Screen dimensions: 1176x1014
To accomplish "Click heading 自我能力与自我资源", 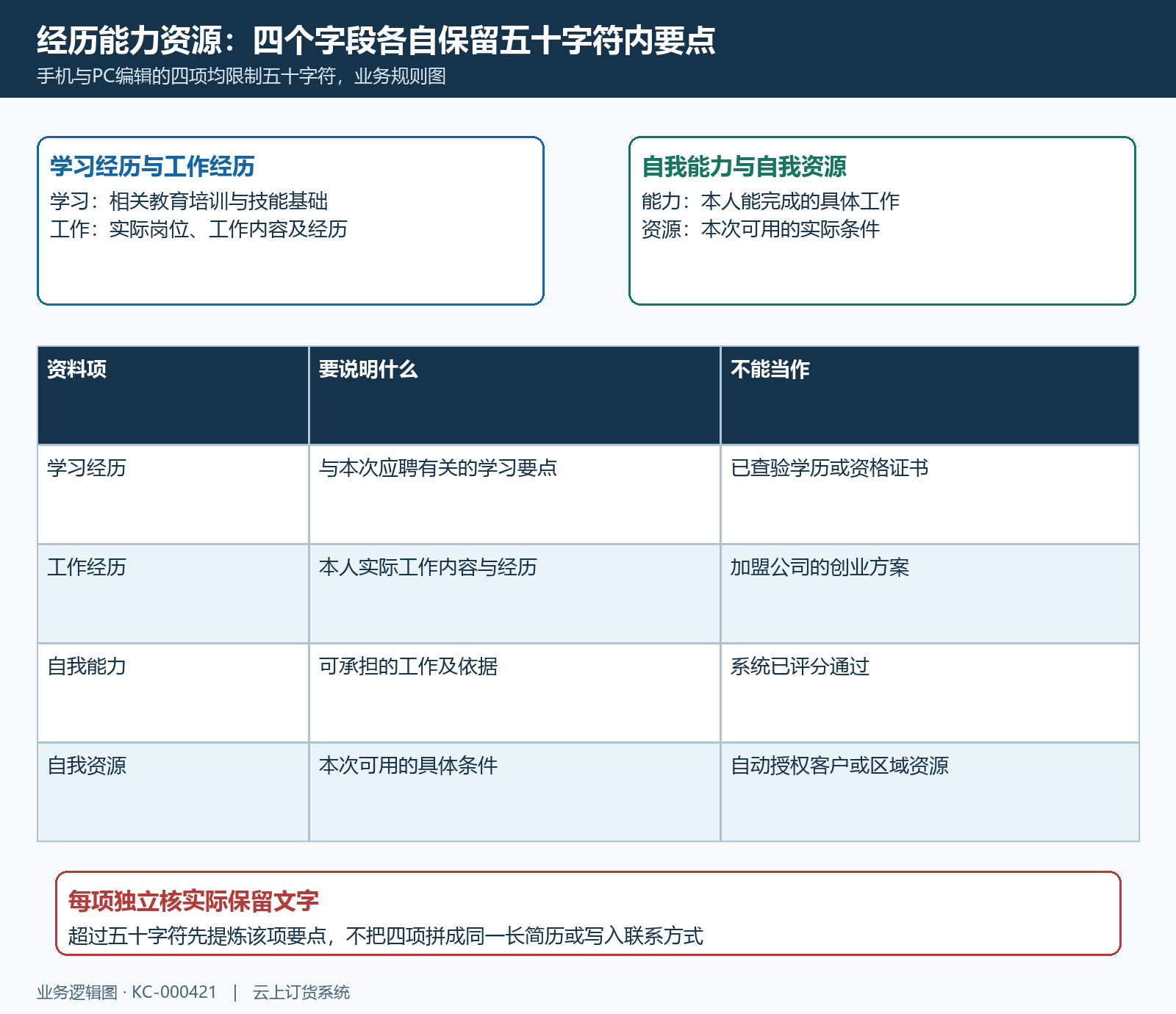I will point(744,167).
